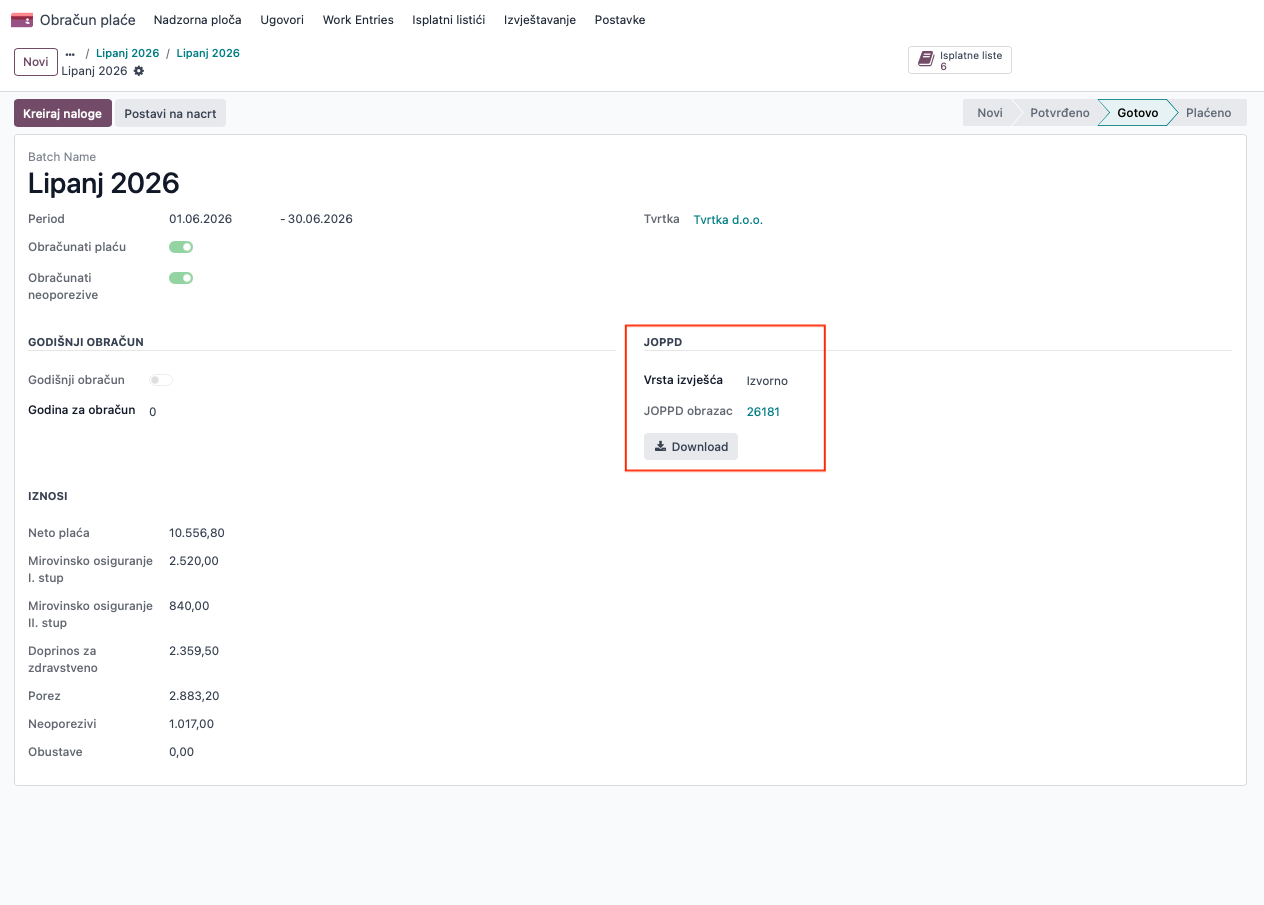This screenshot has height=905, width=1264.
Task: Click the Novi record button
Action: coord(36,62)
